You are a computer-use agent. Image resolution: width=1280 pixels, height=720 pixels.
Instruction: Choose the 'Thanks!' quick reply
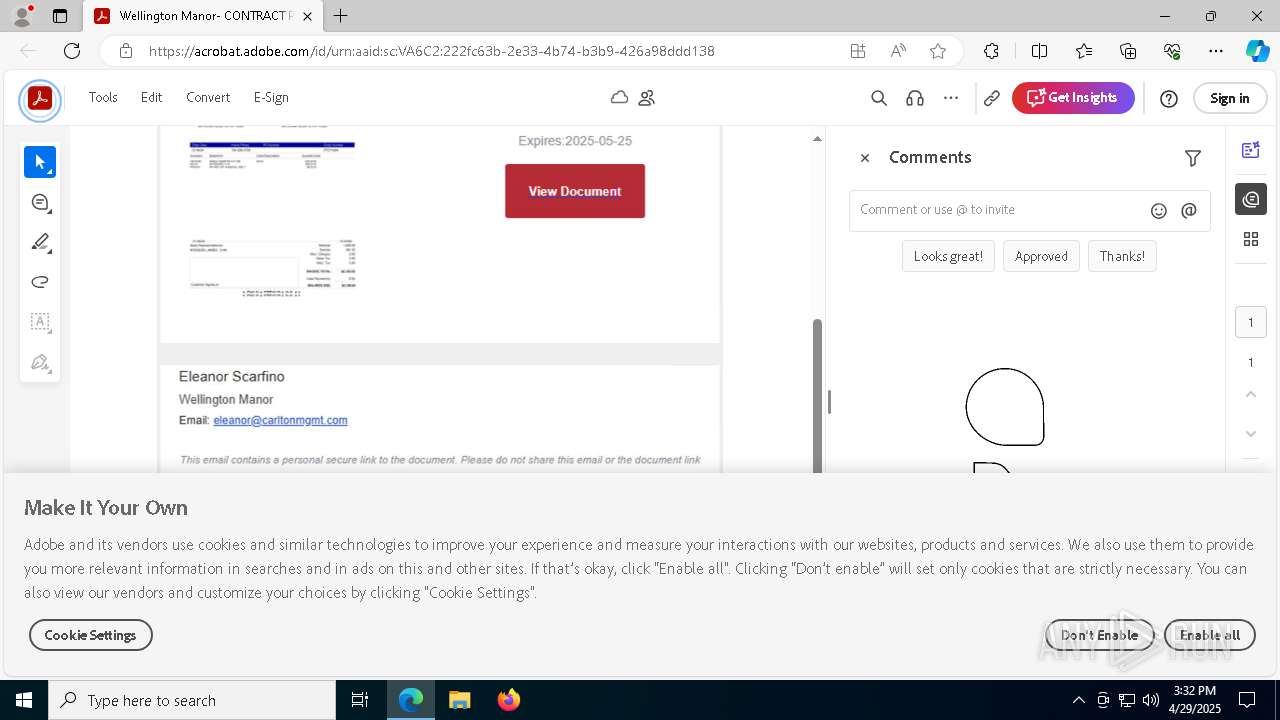pos(1122,256)
